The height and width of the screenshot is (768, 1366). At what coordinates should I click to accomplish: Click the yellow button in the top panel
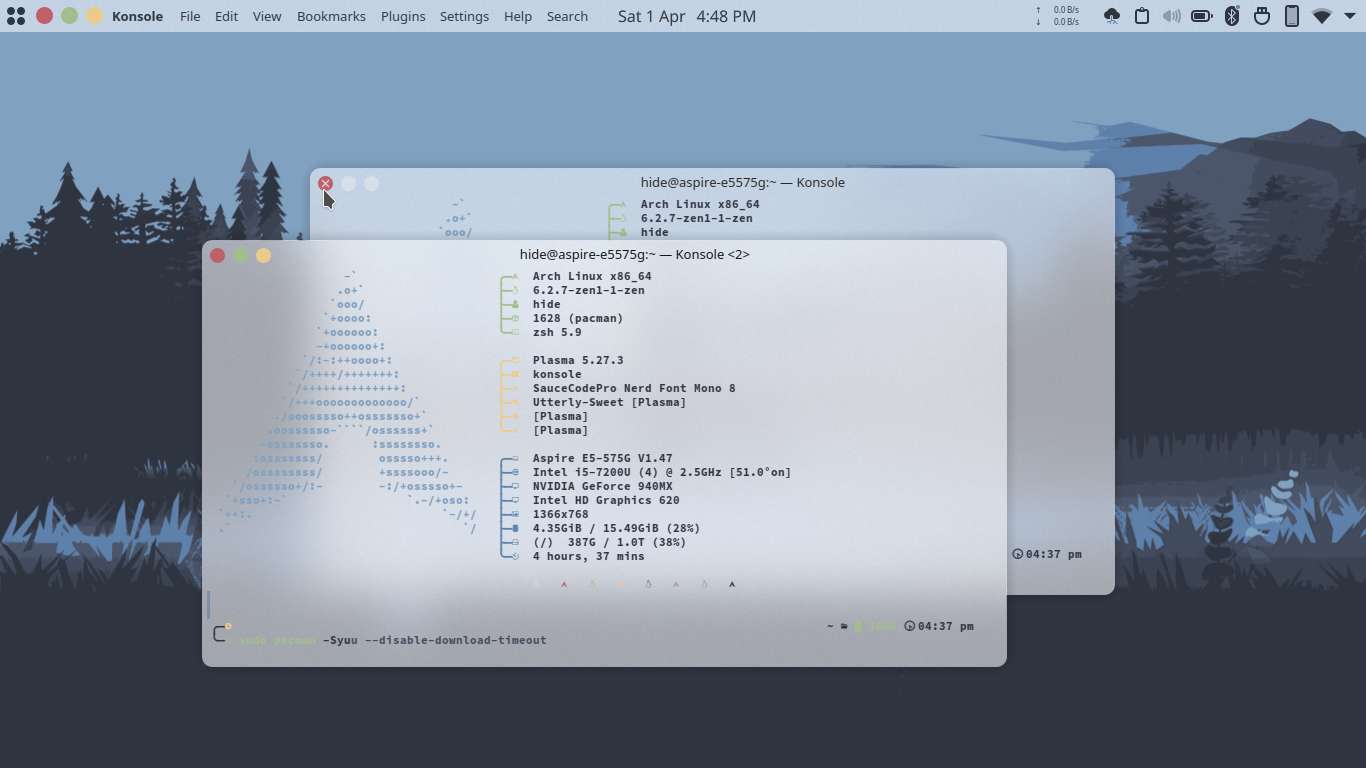(x=95, y=16)
